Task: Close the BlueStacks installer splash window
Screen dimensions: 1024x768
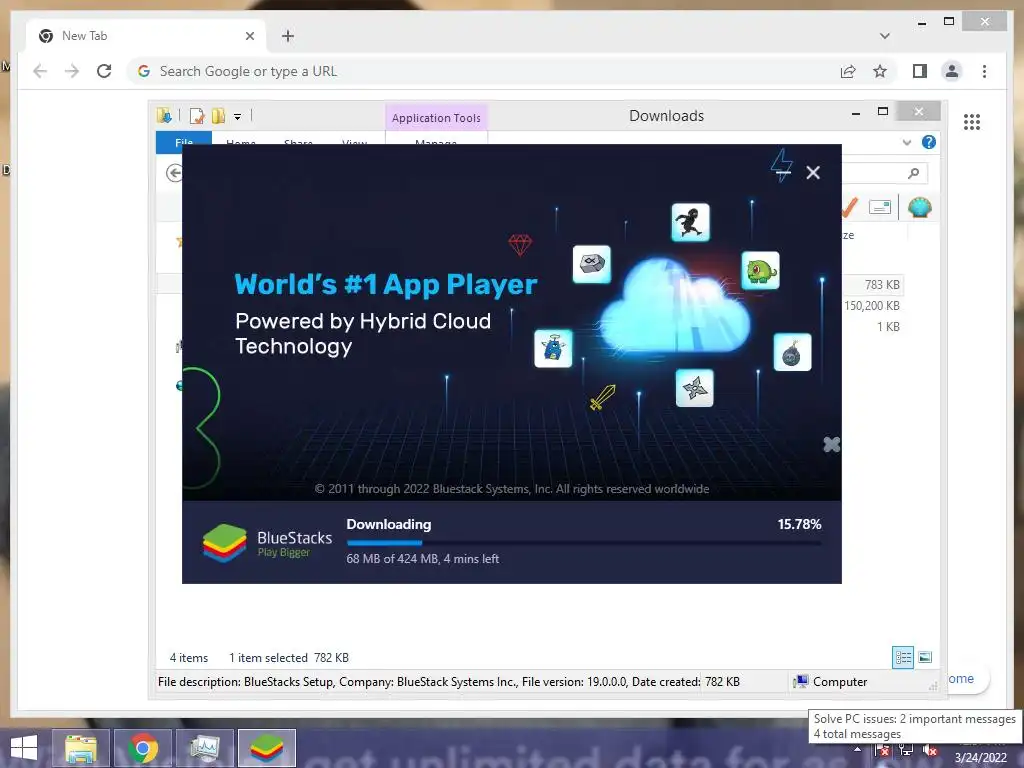Action: tap(812, 172)
